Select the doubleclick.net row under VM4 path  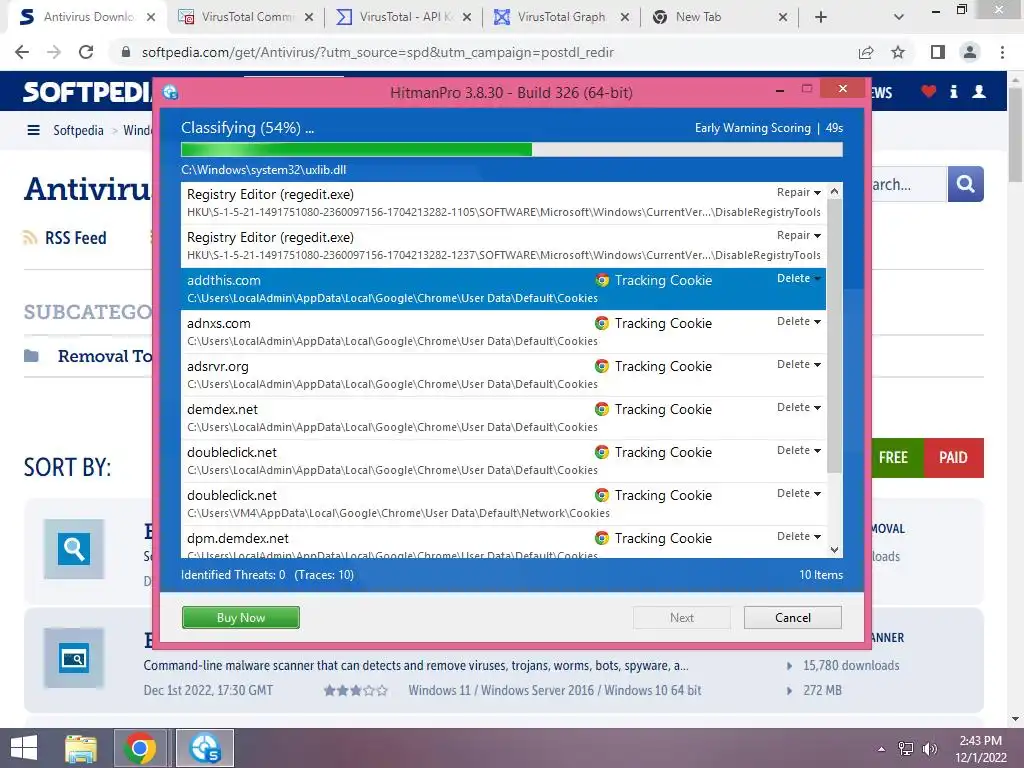(x=504, y=504)
